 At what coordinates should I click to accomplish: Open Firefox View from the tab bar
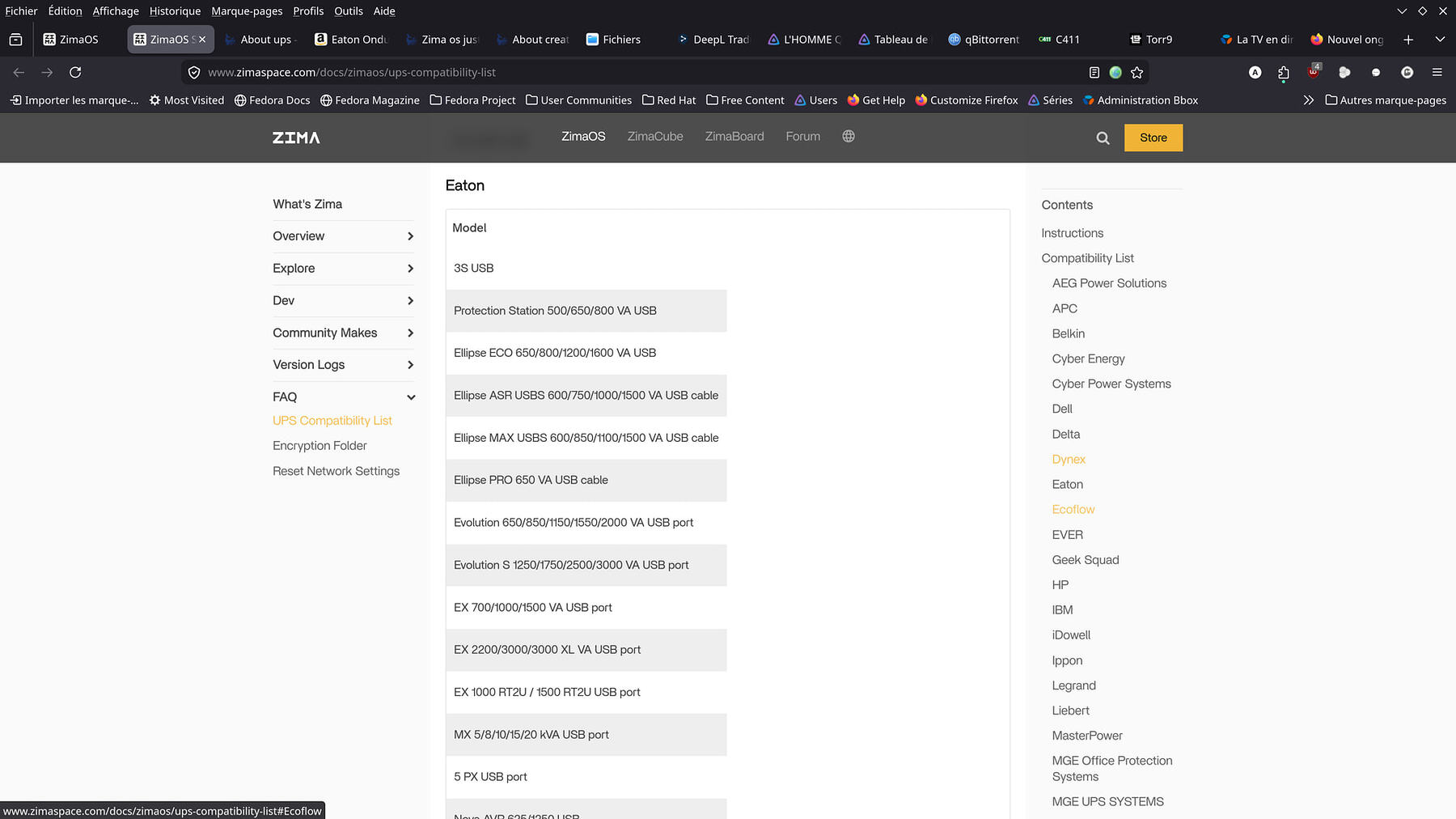tap(15, 39)
